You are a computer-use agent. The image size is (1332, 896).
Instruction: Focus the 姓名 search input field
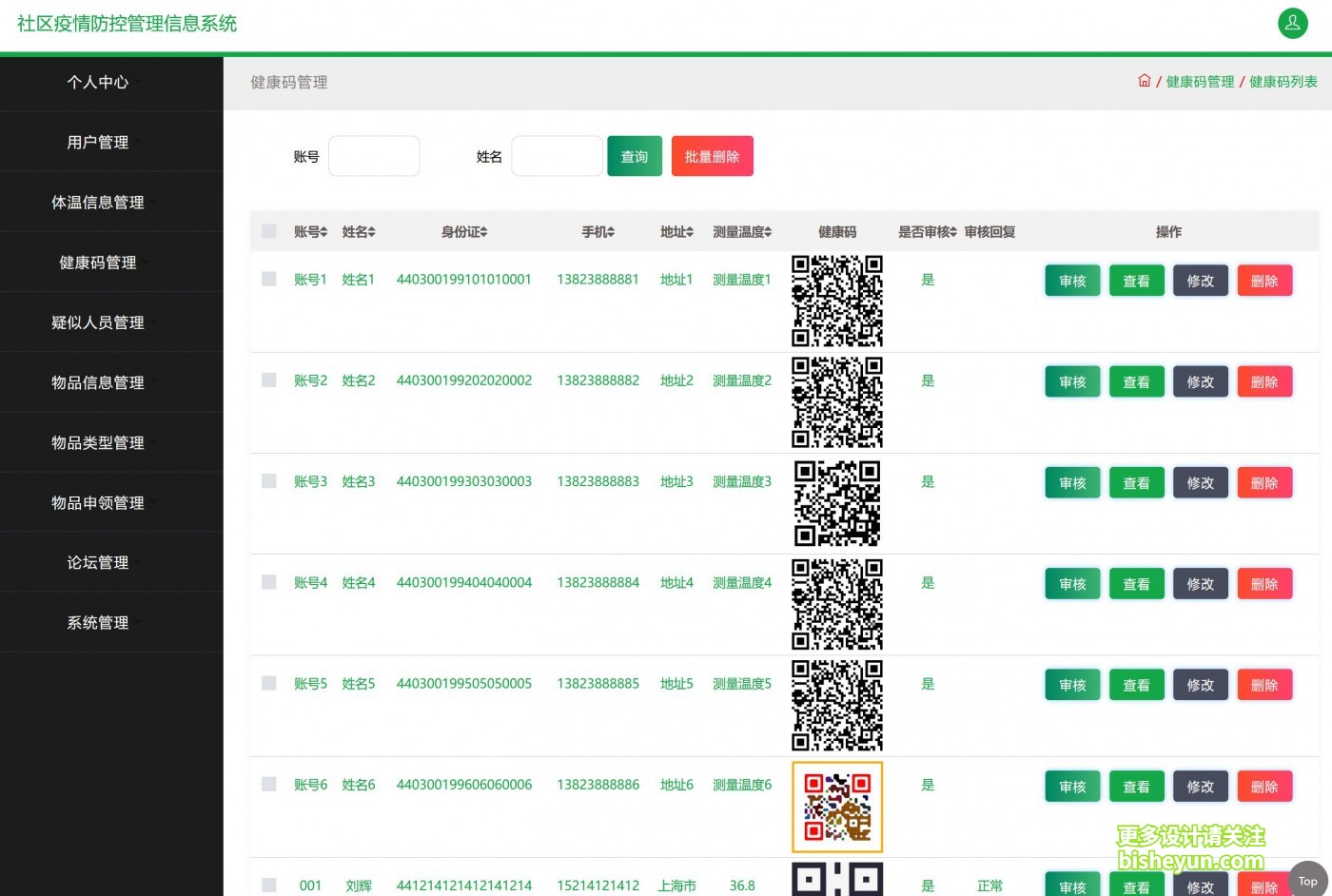tap(557, 156)
